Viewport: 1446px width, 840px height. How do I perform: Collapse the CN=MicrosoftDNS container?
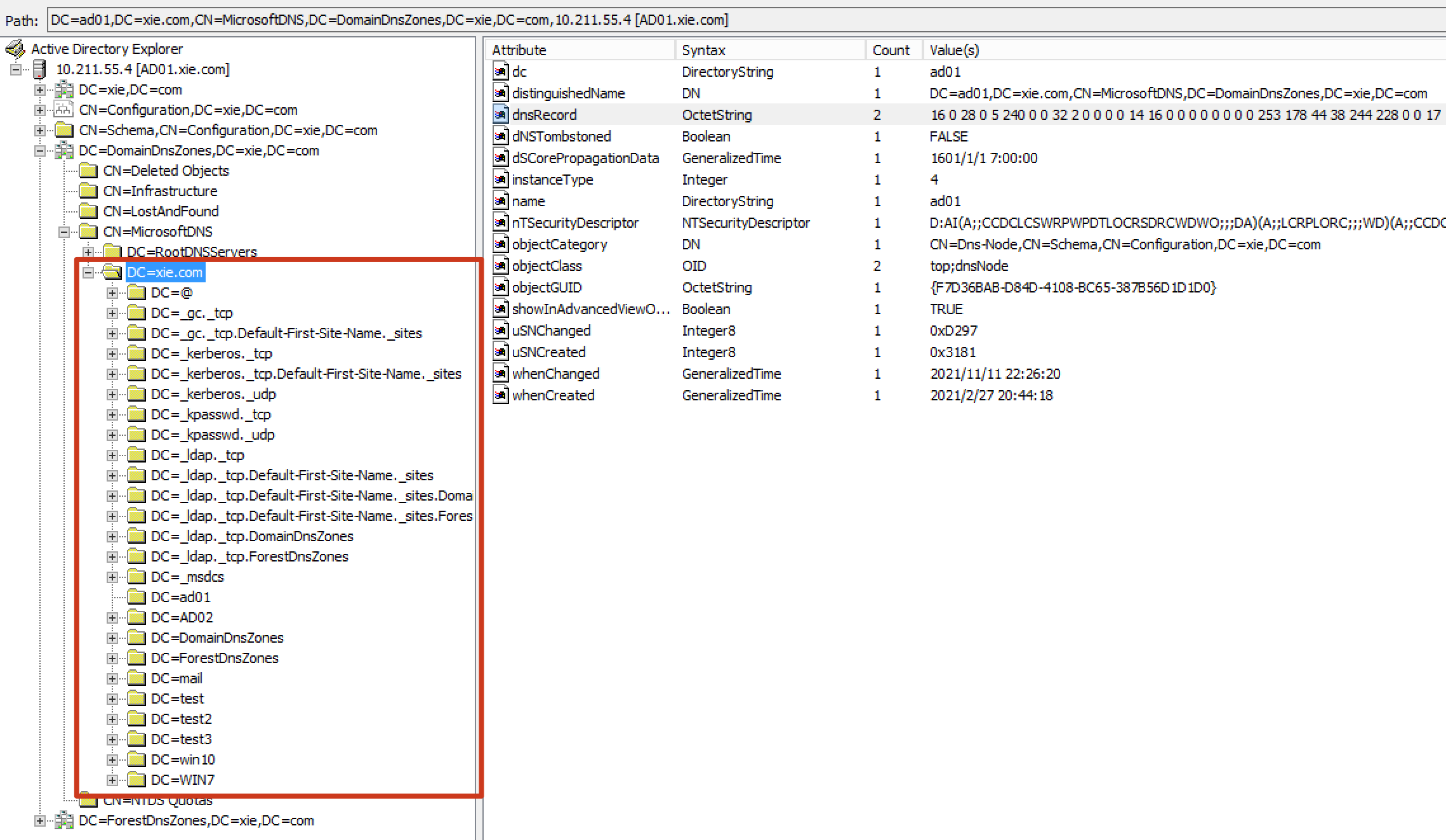pyautogui.click(x=64, y=232)
